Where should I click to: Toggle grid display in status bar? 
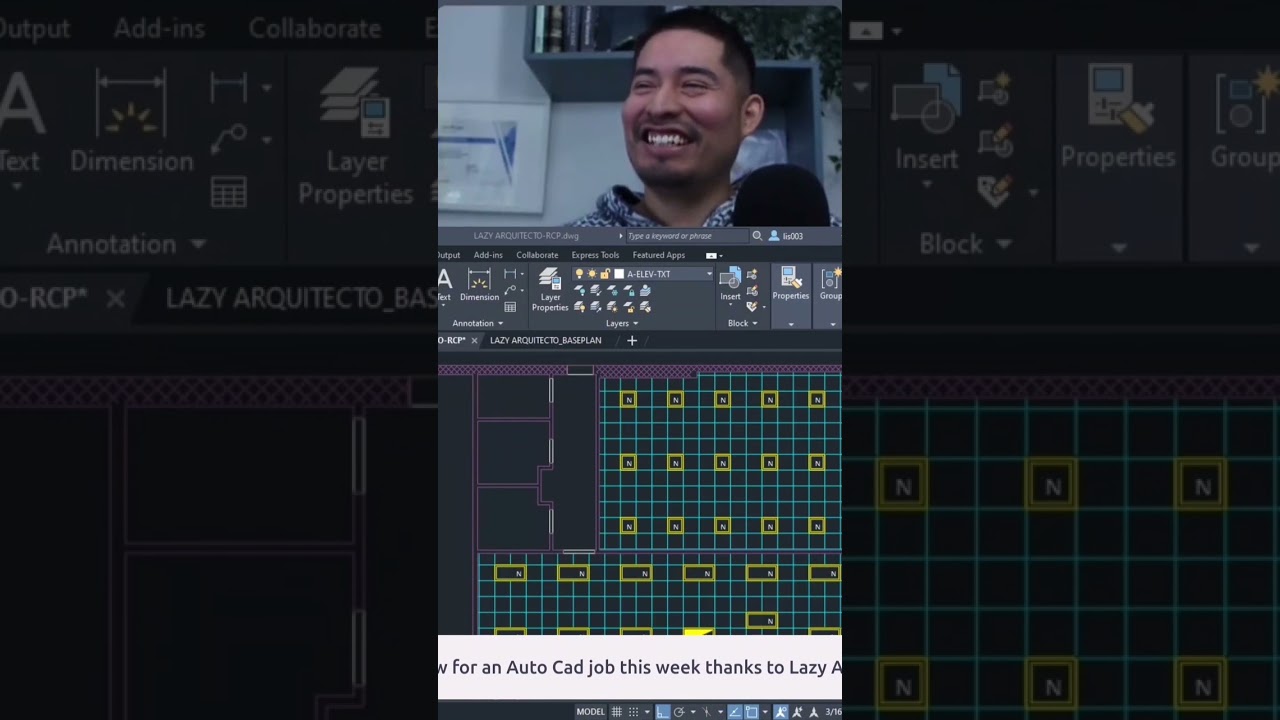click(616, 712)
